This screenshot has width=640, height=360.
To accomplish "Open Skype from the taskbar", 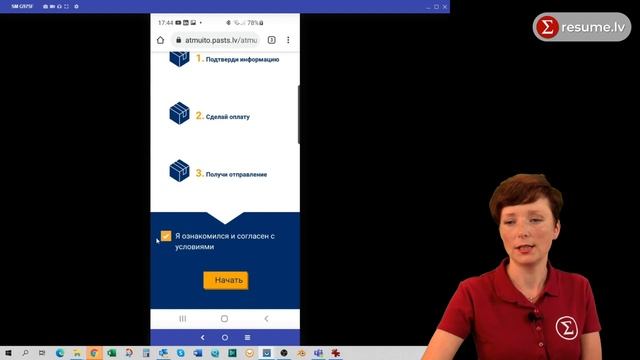I will click(x=180, y=353).
